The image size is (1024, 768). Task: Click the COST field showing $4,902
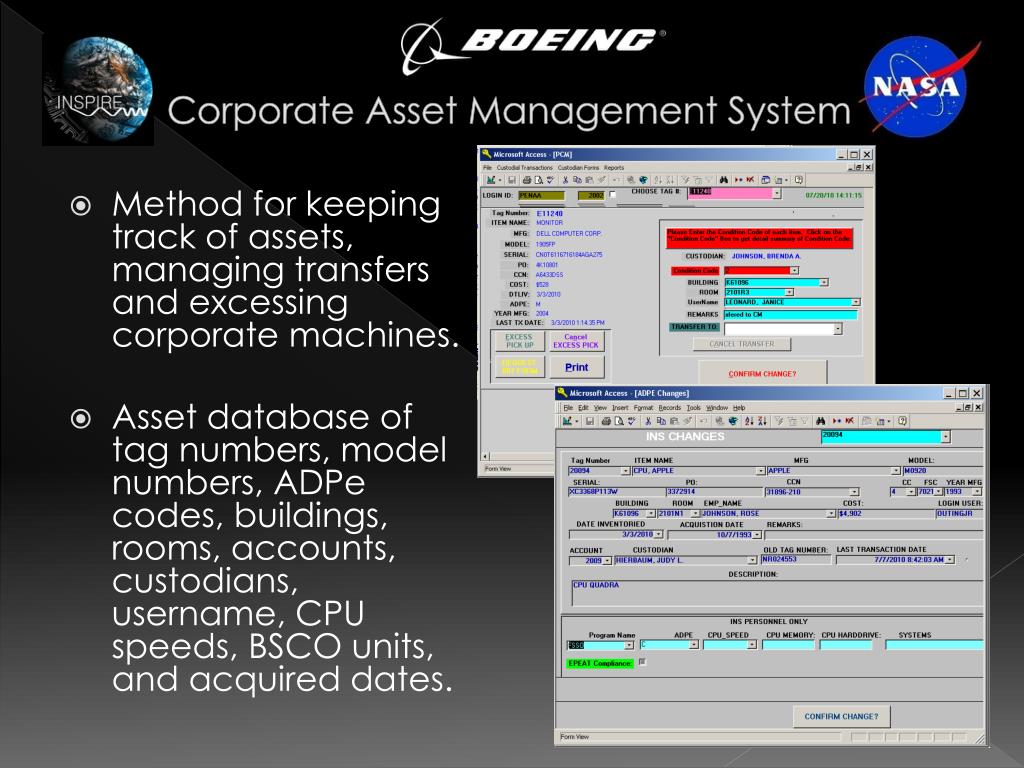(x=884, y=514)
